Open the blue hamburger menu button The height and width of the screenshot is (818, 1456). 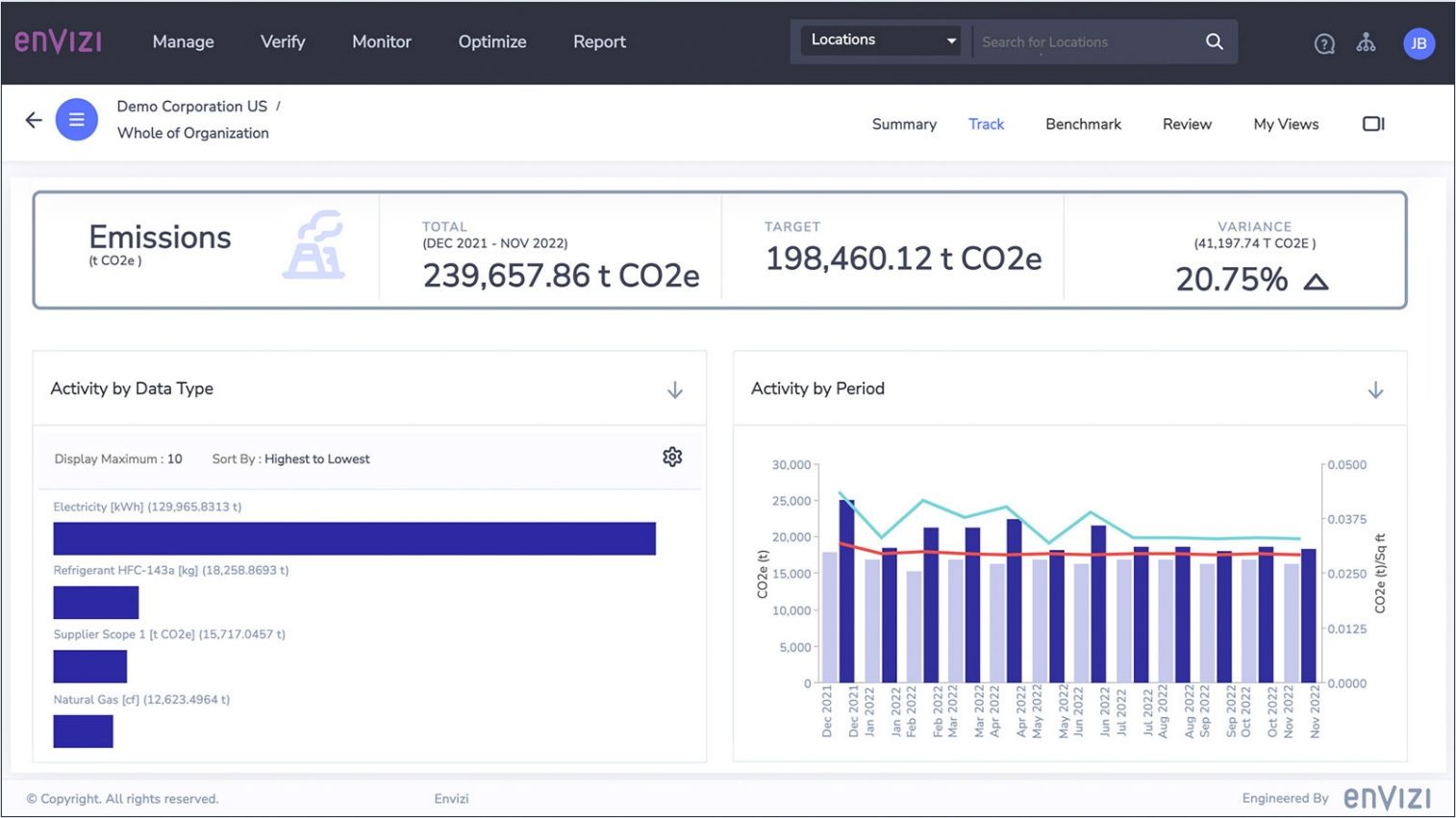[x=77, y=120]
